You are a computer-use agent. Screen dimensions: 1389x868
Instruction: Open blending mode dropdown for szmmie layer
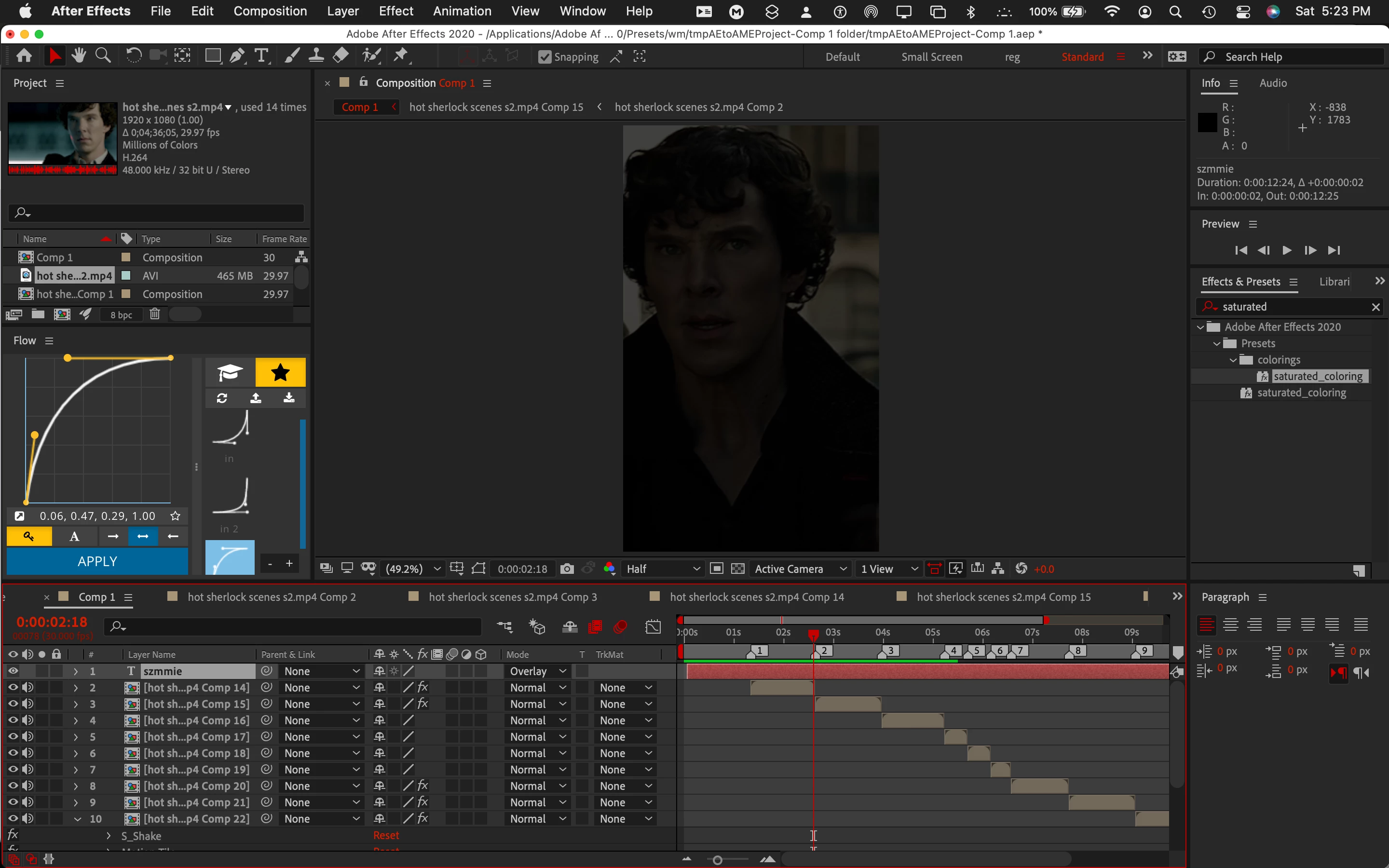coord(538,670)
